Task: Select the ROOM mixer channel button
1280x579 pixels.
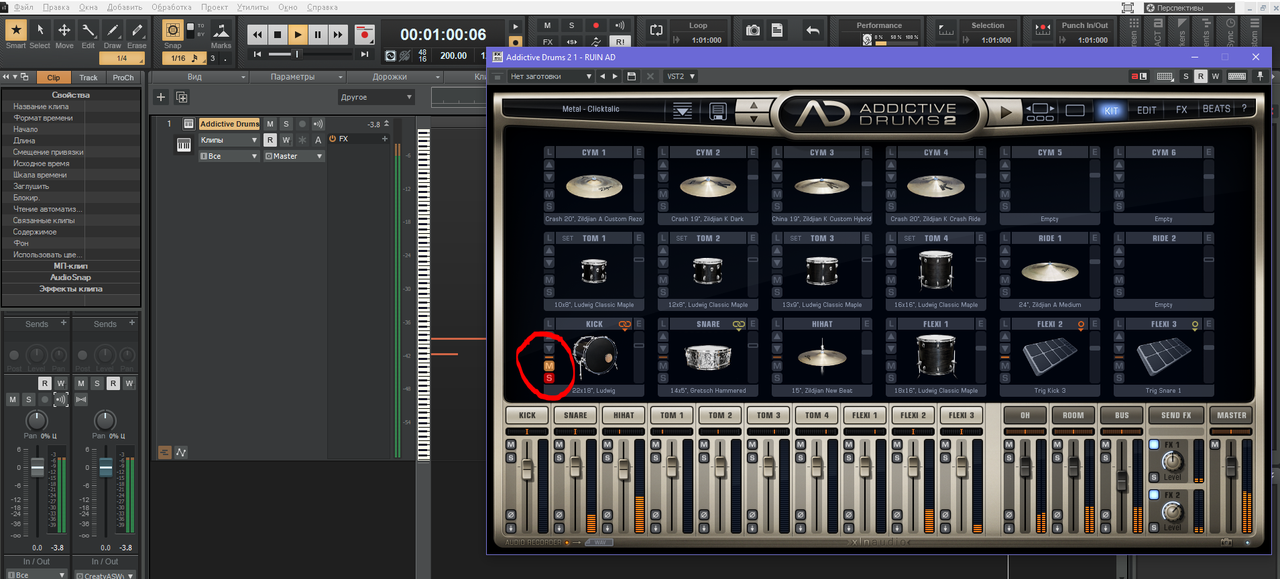Action: tap(1073, 415)
